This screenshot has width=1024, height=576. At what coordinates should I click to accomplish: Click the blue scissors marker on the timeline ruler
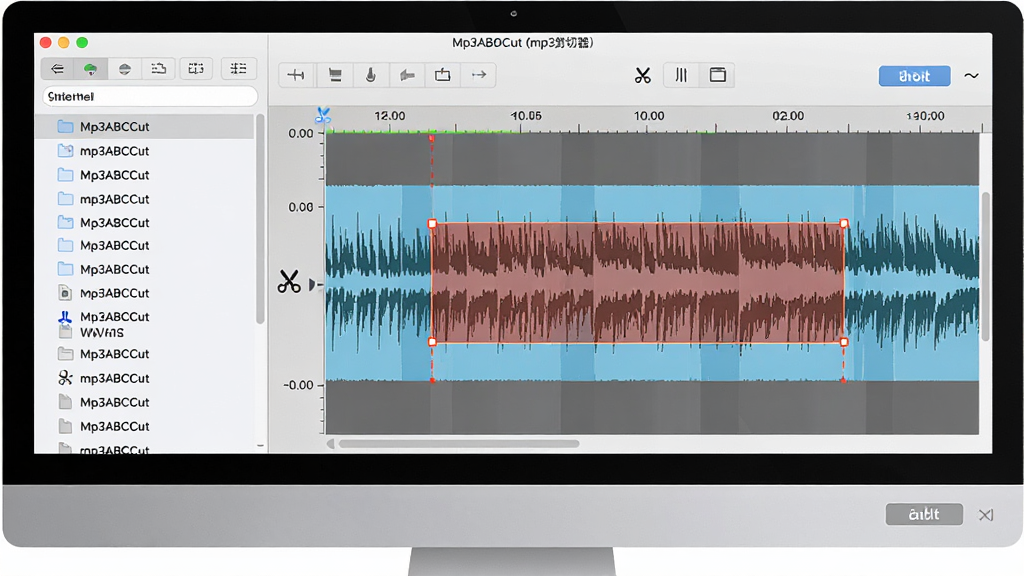[x=323, y=116]
